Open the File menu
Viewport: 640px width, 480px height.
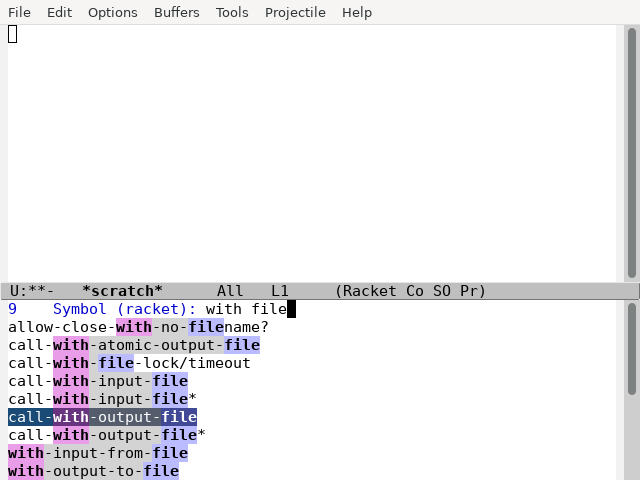point(19,12)
